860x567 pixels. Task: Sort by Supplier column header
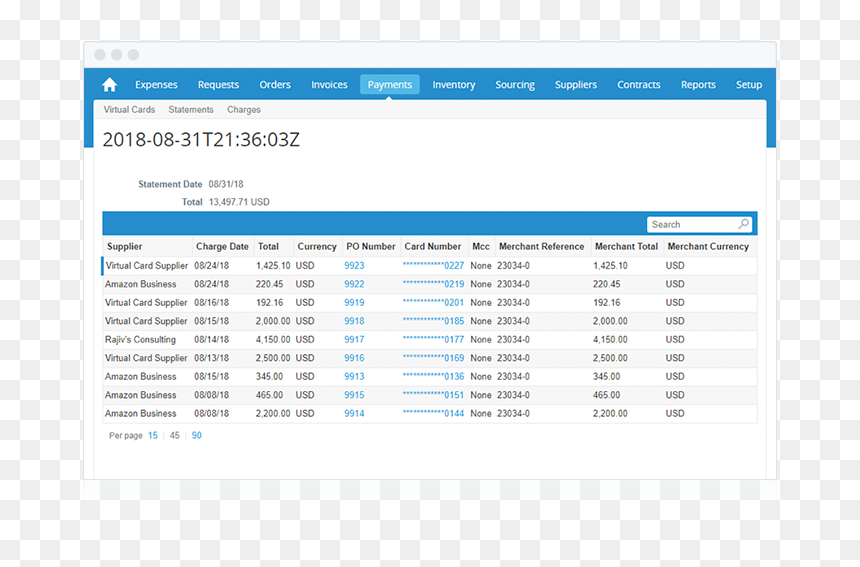pos(125,247)
